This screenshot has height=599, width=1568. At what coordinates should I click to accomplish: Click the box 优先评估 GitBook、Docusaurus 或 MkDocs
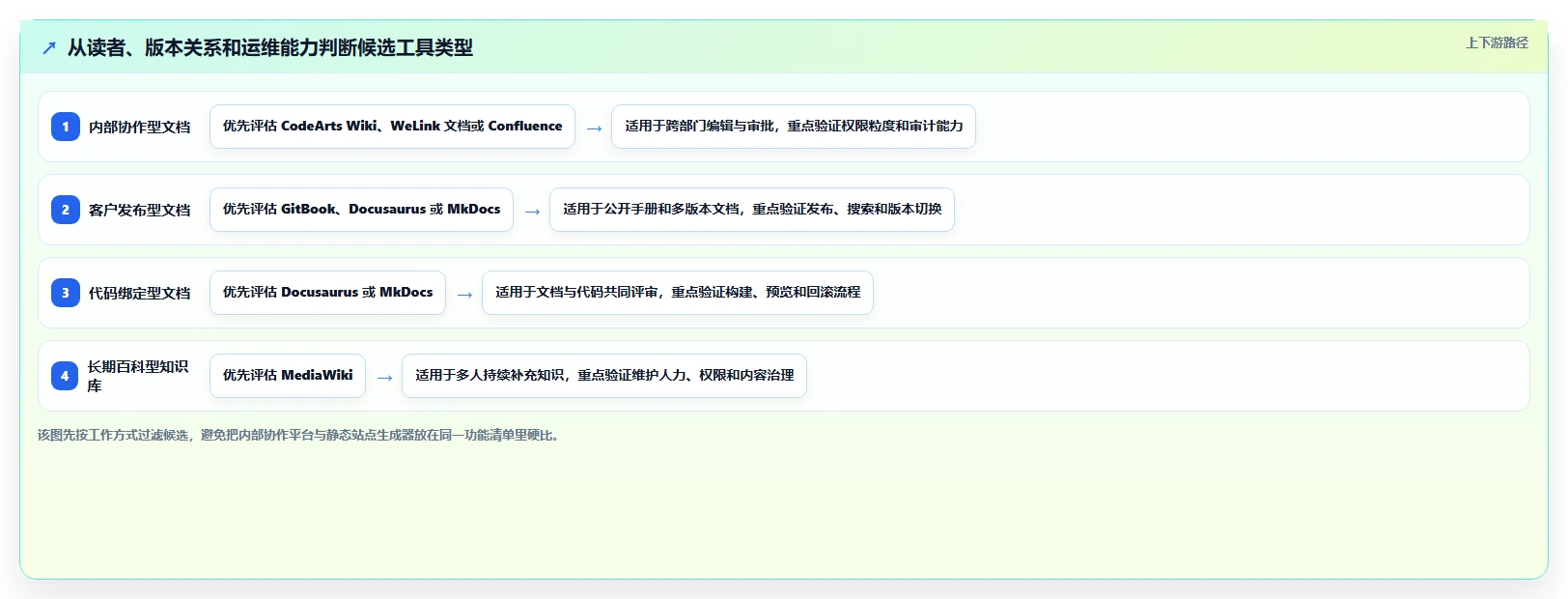click(x=361, y=210)
